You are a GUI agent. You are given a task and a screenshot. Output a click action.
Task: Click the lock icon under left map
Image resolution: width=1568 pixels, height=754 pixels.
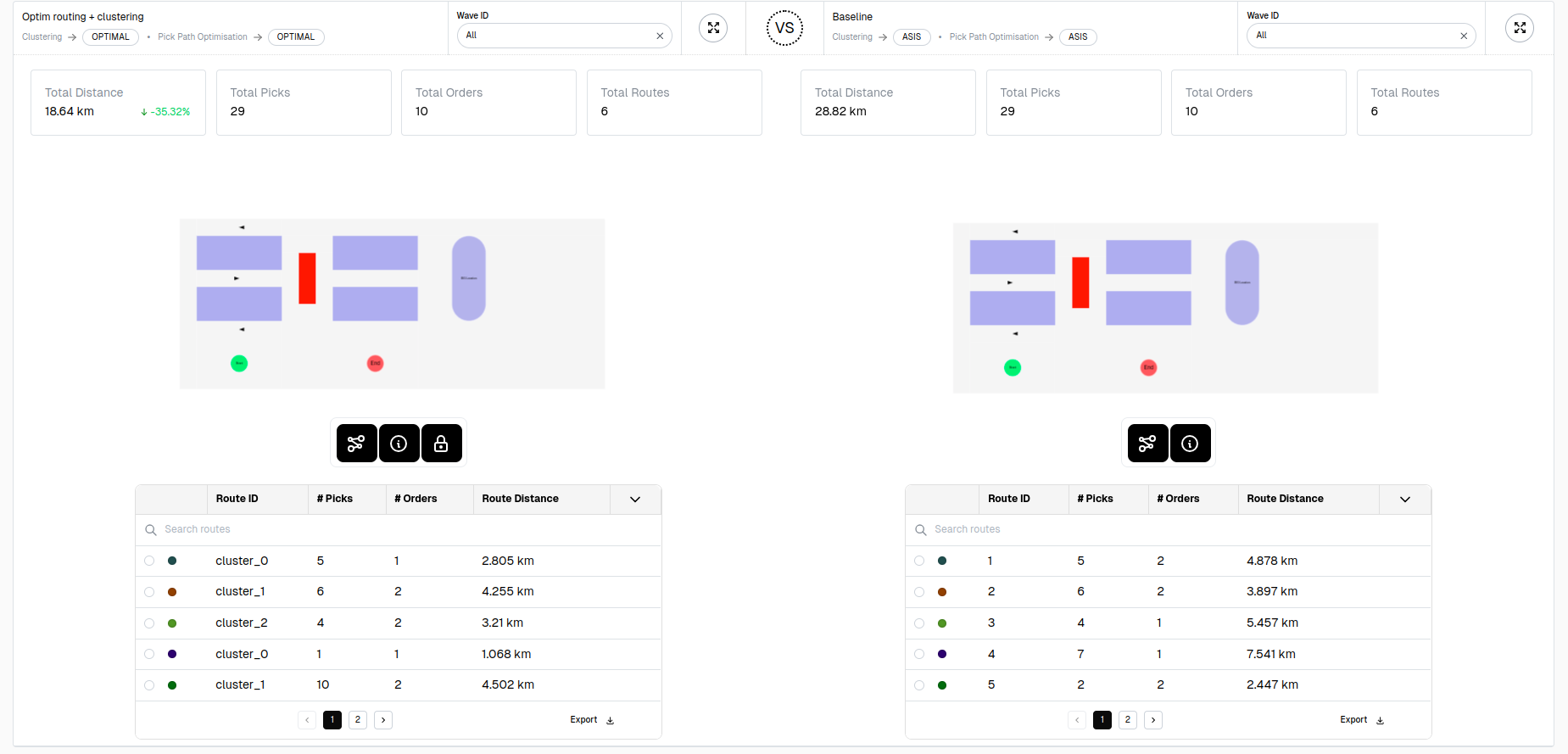point(441,444)
